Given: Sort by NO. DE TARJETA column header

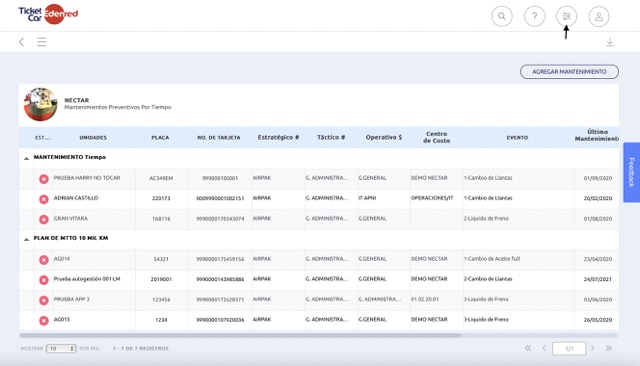Looking at the screenshot, I should click(x=219, y=138).
